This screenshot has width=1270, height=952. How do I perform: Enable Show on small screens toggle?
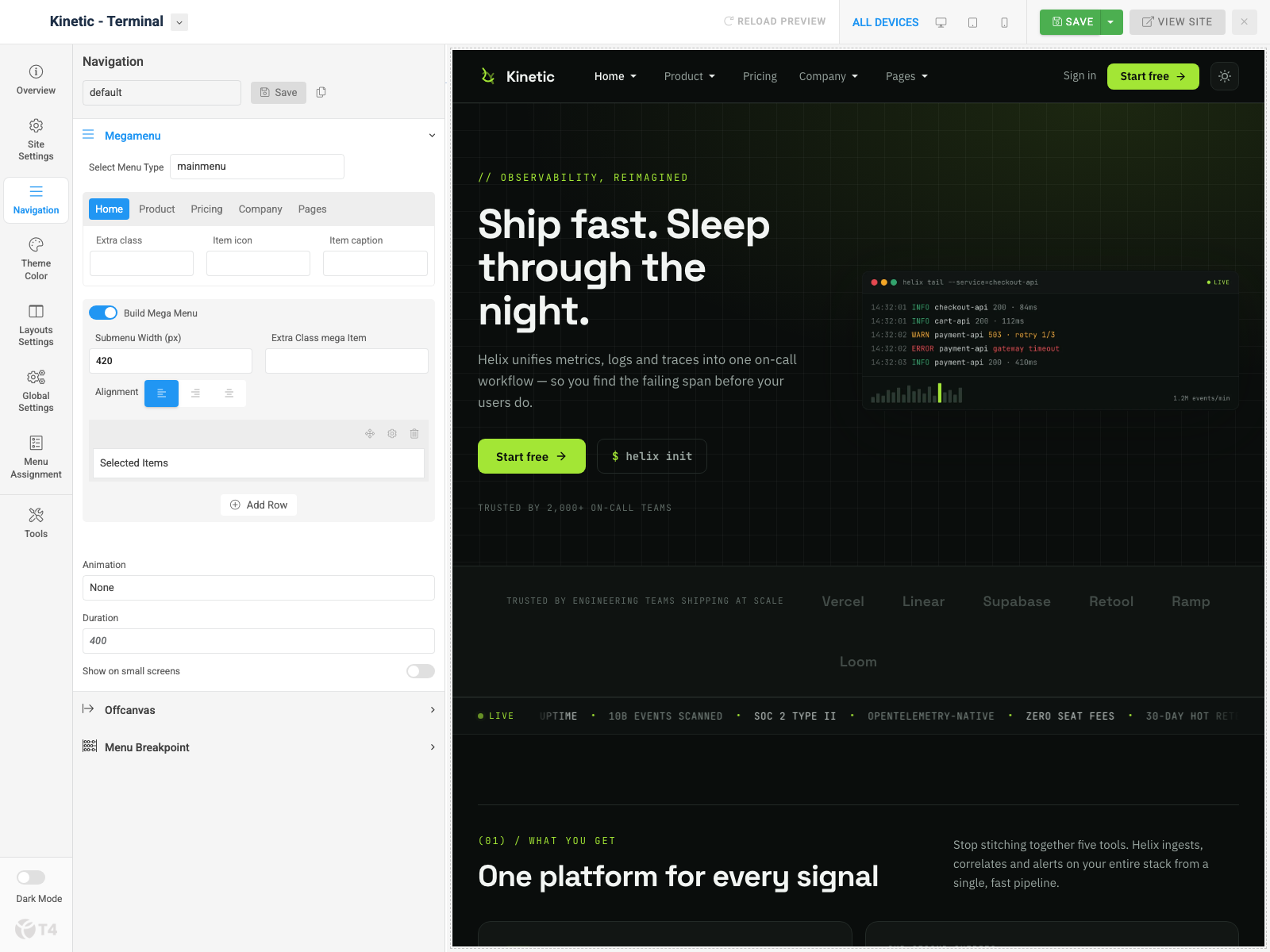coord(421,671)
